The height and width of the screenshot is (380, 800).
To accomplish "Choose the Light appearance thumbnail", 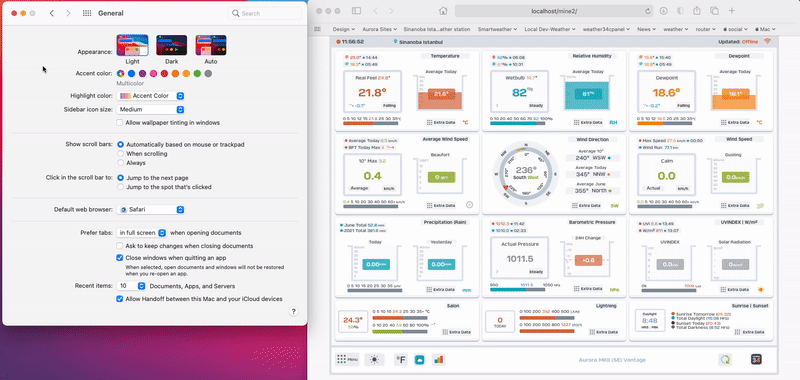I will [x=133, y=45].
